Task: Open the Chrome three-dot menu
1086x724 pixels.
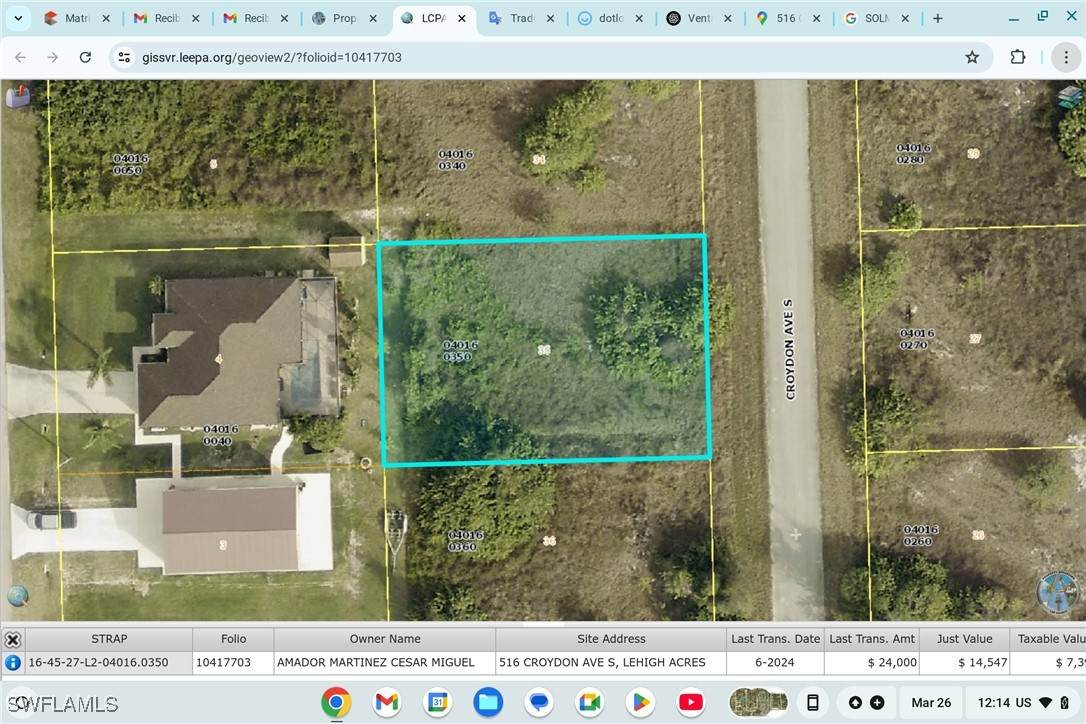Action: [1066, 57]
